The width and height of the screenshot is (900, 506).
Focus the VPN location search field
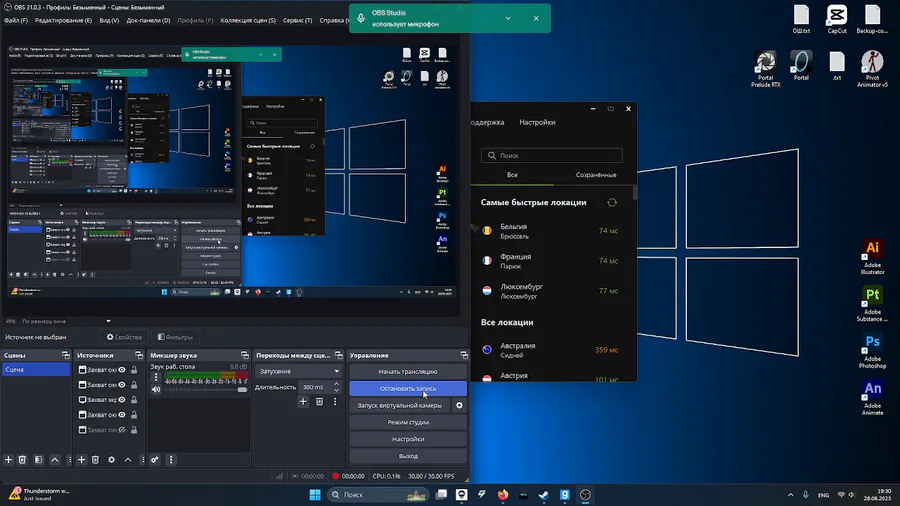point(552,155)
